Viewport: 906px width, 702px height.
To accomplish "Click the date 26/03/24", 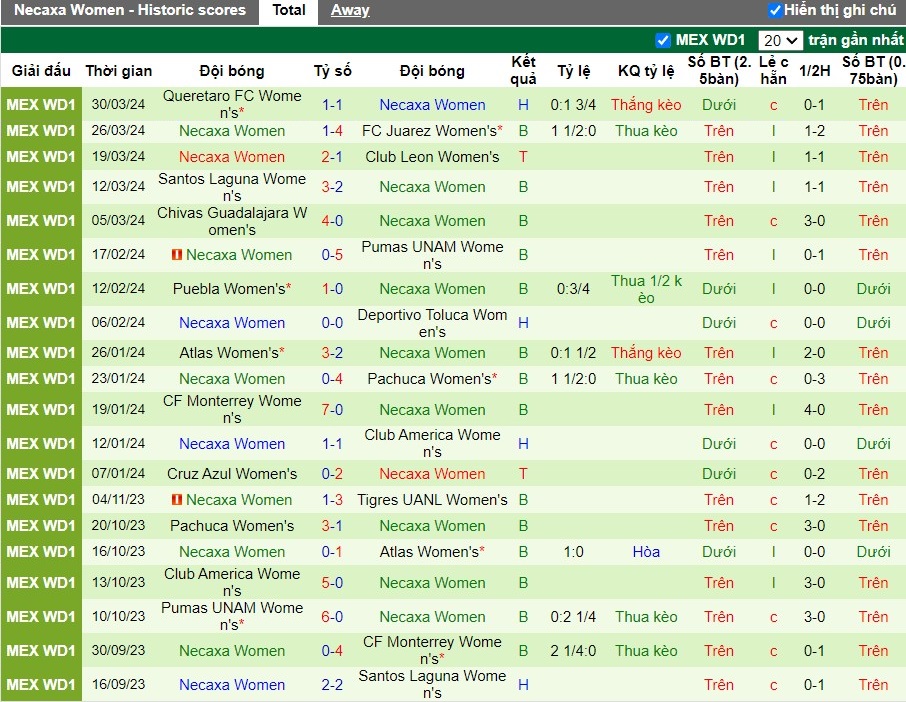I will (118, 131).
